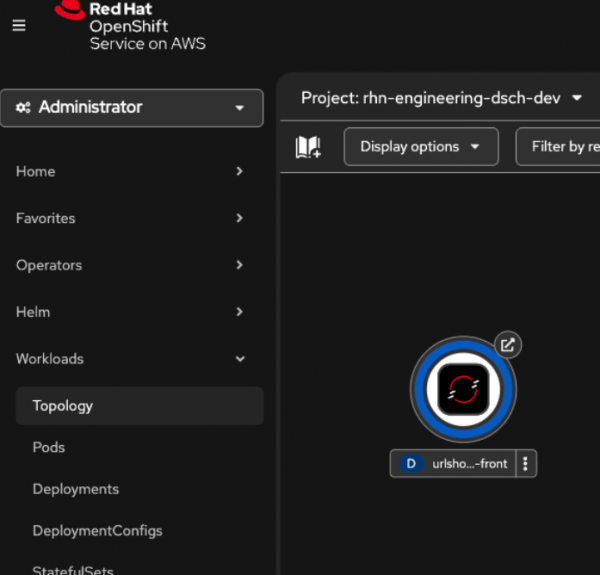600x575 pixels.
Task: Go to the Pods page
Action: (x=49, y=447)
